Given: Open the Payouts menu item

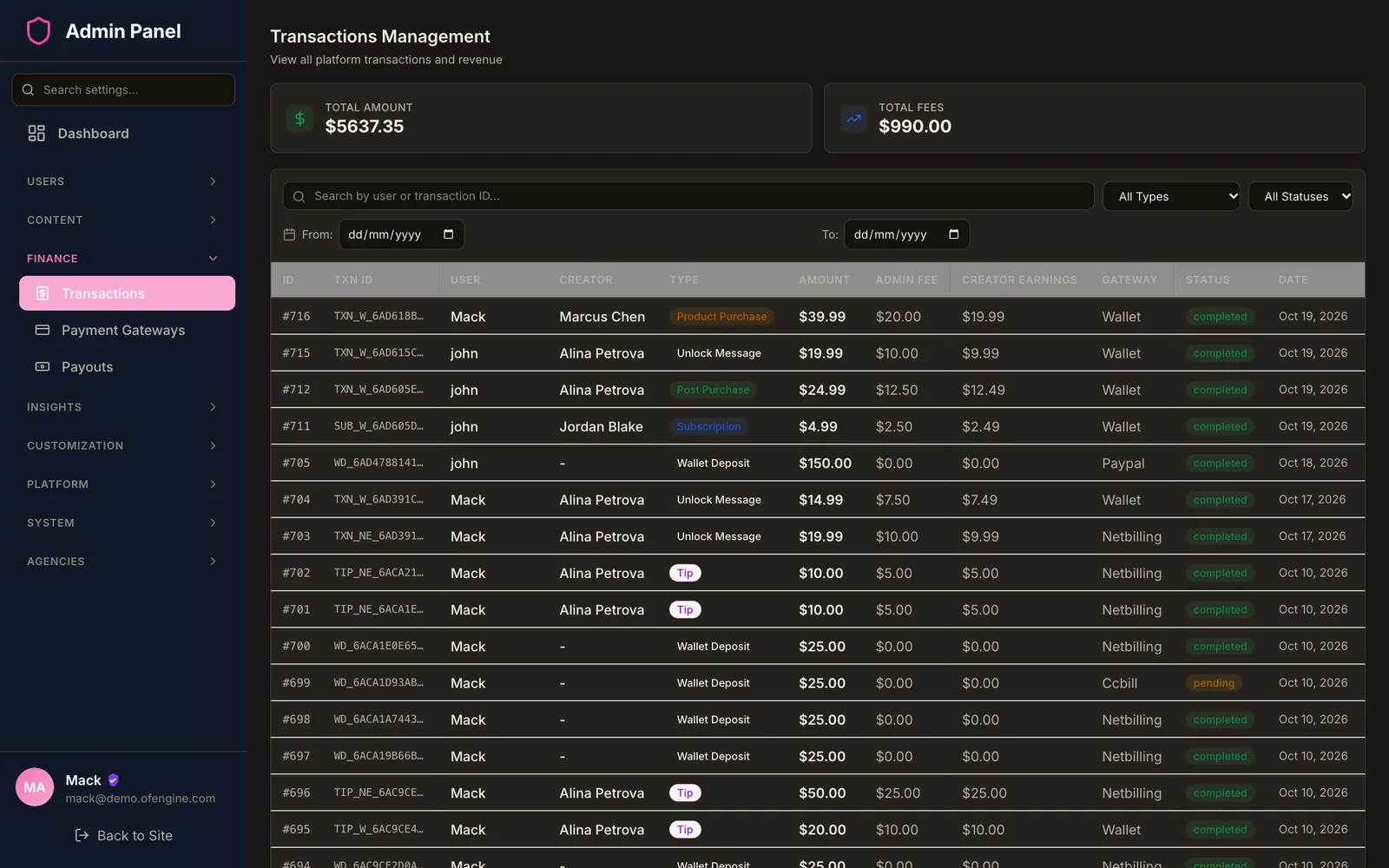Looking at the screenshot, I should (127, 366).
